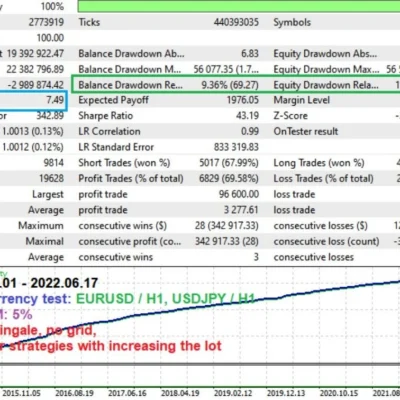The width and height of the screenshot is (400, 400).
Task: Select total trades value 19628
Action: click(x=51, y=178)
